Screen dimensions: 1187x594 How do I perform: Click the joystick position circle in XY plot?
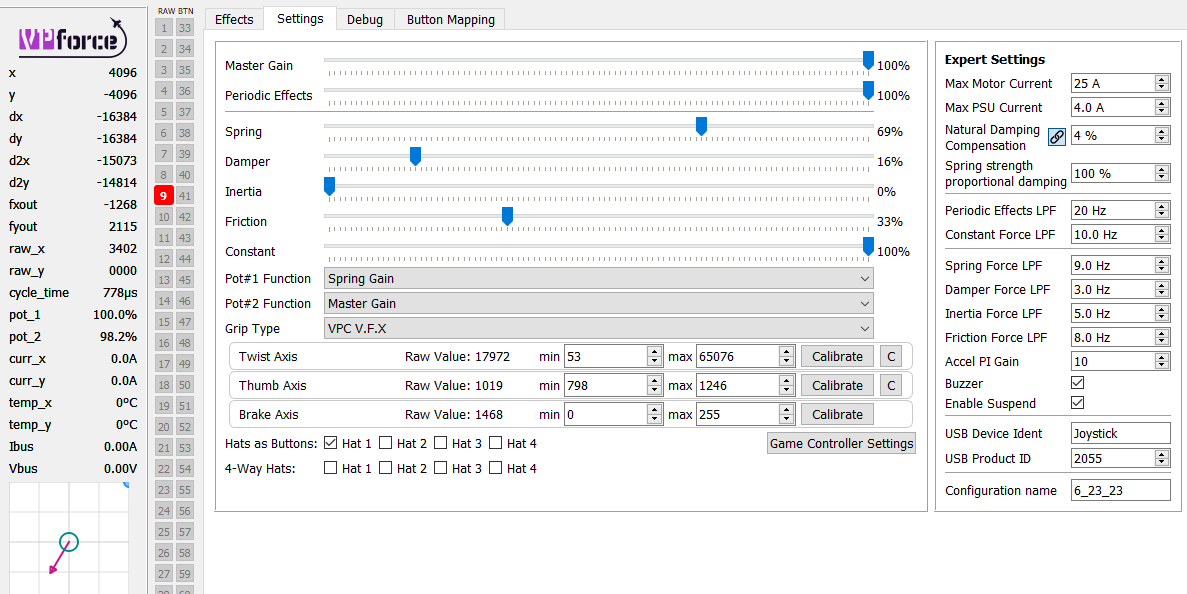pos(68,542)
